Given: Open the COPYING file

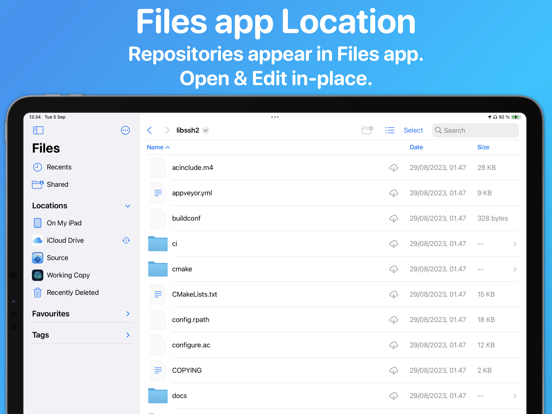Looking at the screenshot, I should coord(333,370).
